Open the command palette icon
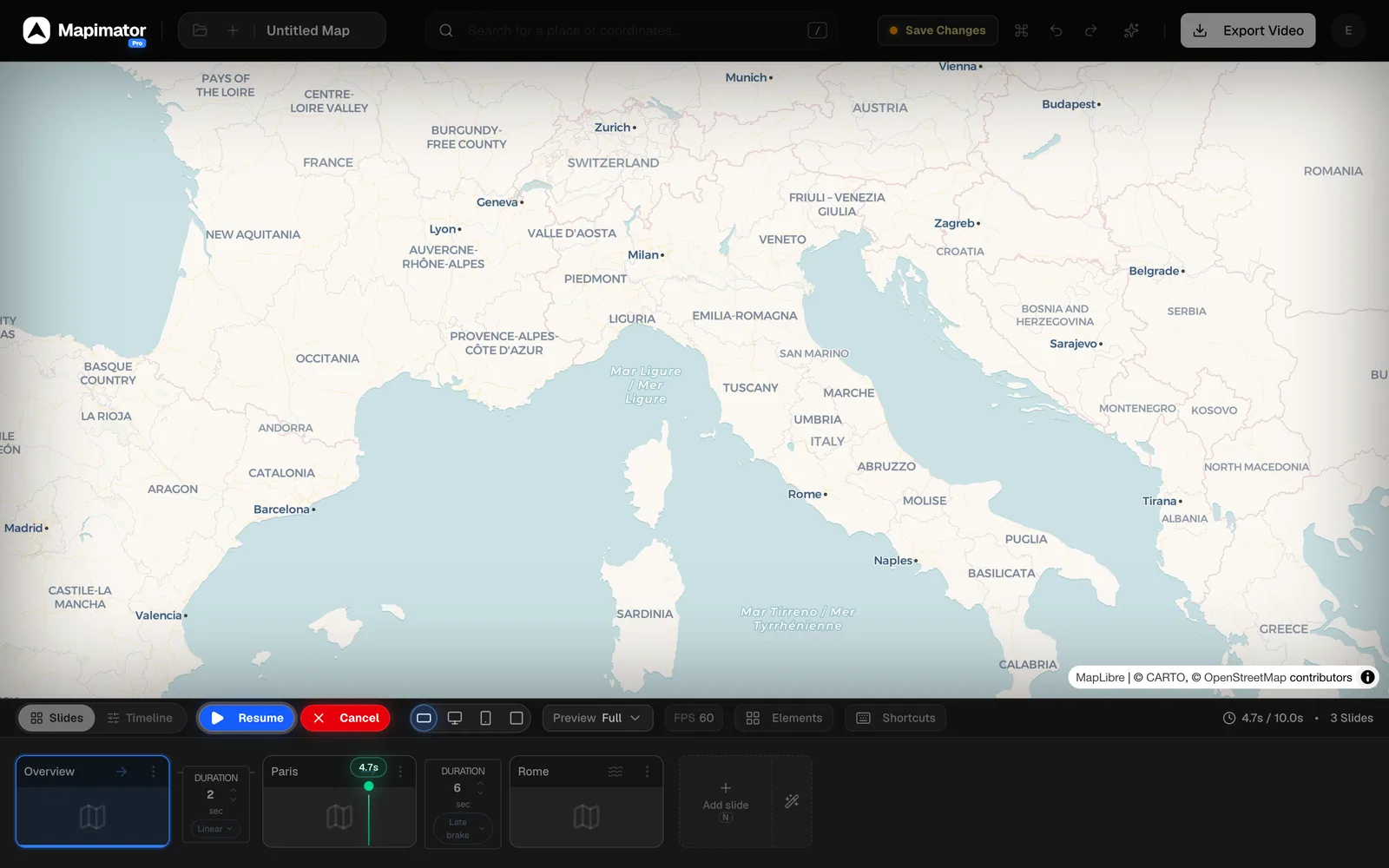 tap(1022, 30)
